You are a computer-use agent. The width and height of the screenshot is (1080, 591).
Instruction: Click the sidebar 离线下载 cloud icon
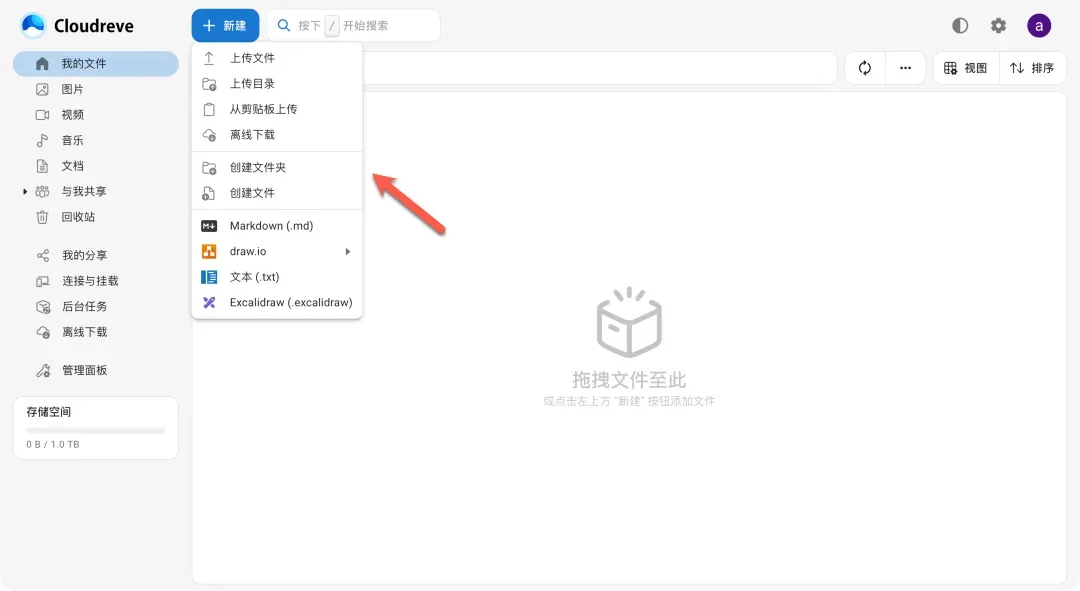(x=43, y=332)
